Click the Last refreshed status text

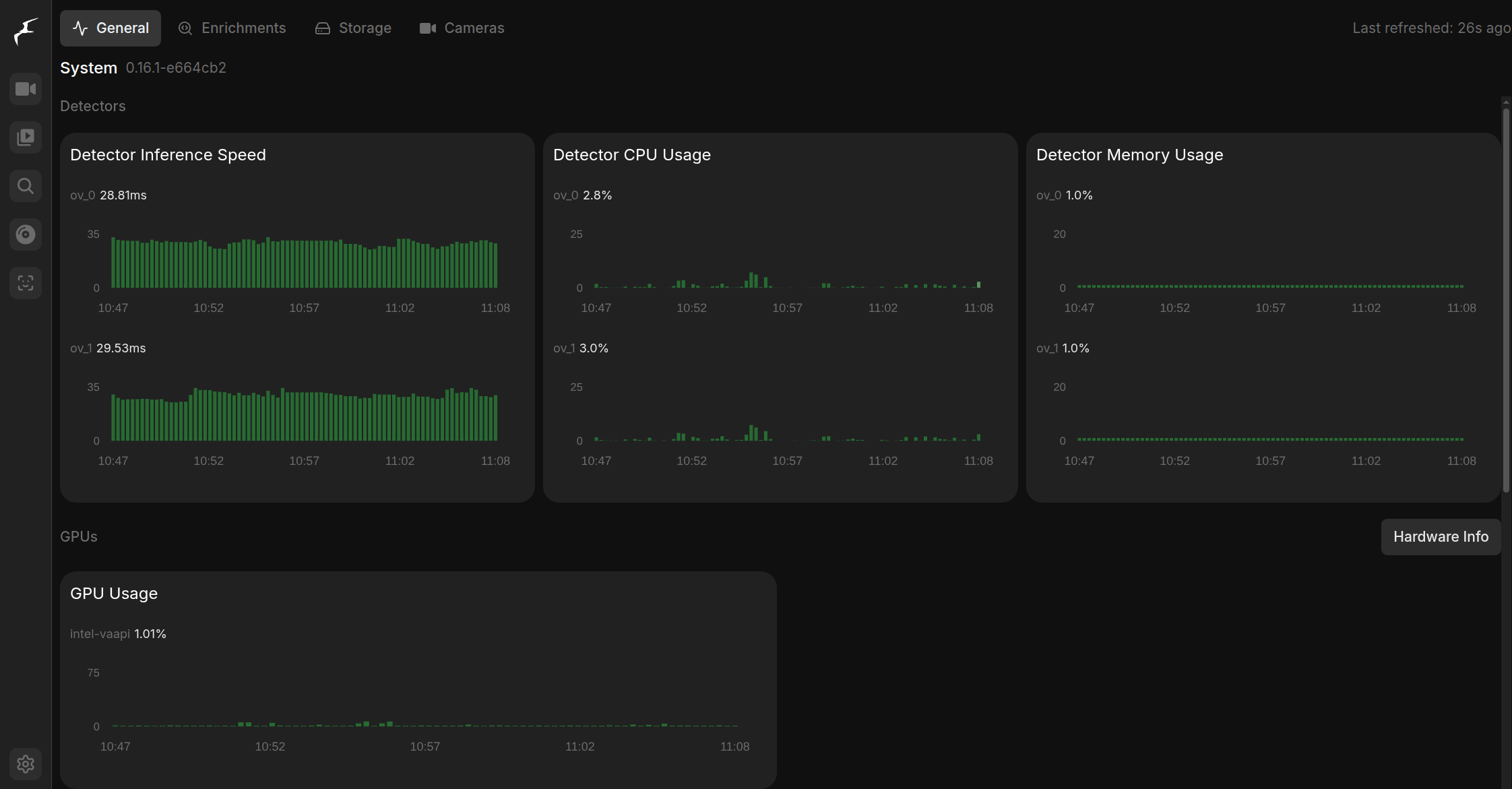(1431, 28)
